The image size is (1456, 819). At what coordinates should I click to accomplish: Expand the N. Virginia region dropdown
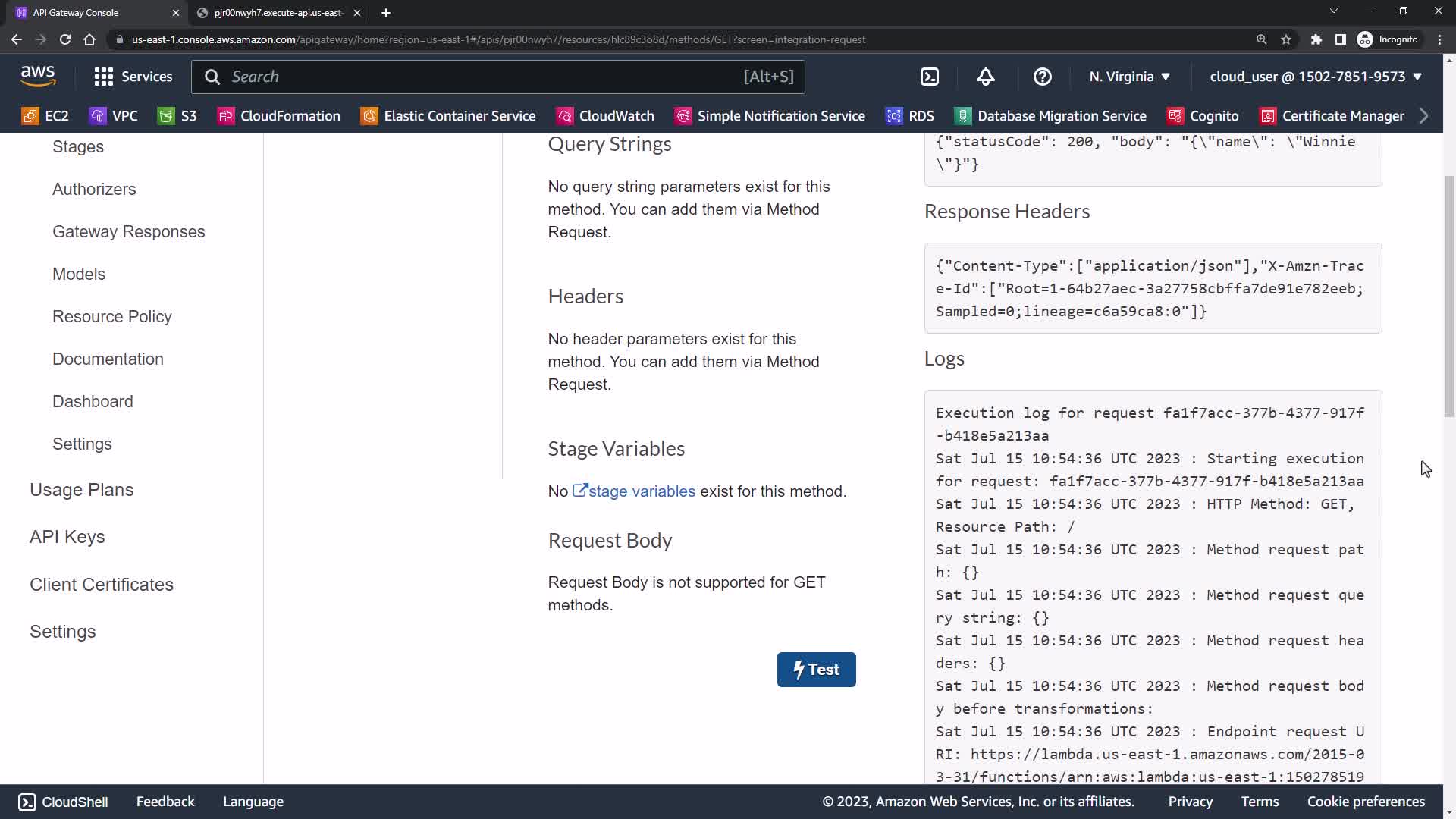click(x=1129, y=77)
